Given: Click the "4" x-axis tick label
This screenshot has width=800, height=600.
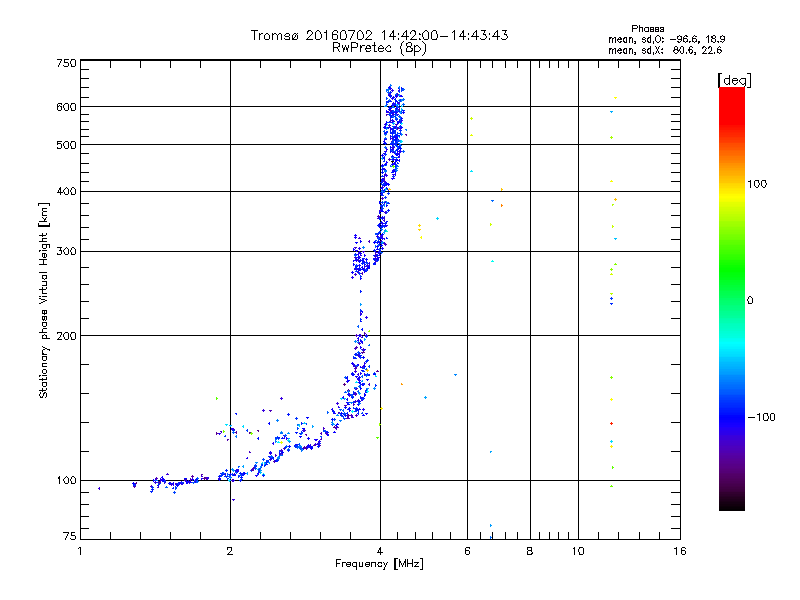Looking at the screenshot, I should tap(380, 551).
